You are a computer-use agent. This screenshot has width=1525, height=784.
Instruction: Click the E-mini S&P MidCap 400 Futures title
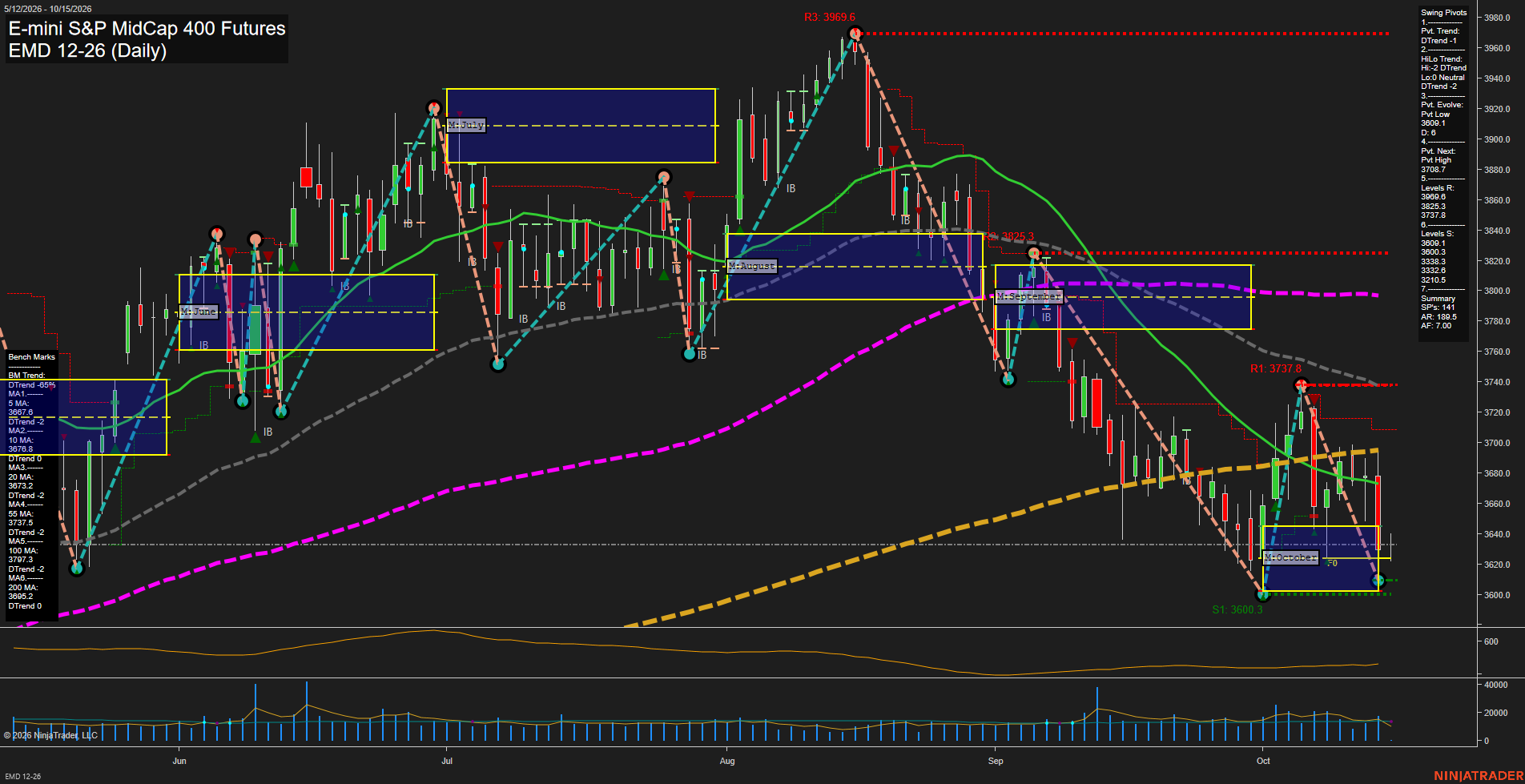point(147,28)
